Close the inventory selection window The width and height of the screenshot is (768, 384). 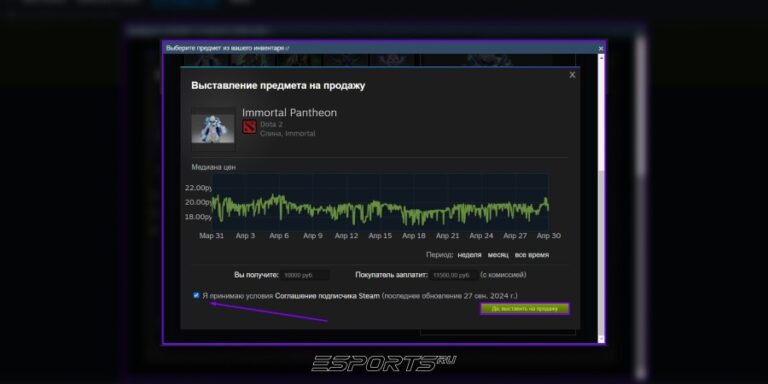point(601,48)
